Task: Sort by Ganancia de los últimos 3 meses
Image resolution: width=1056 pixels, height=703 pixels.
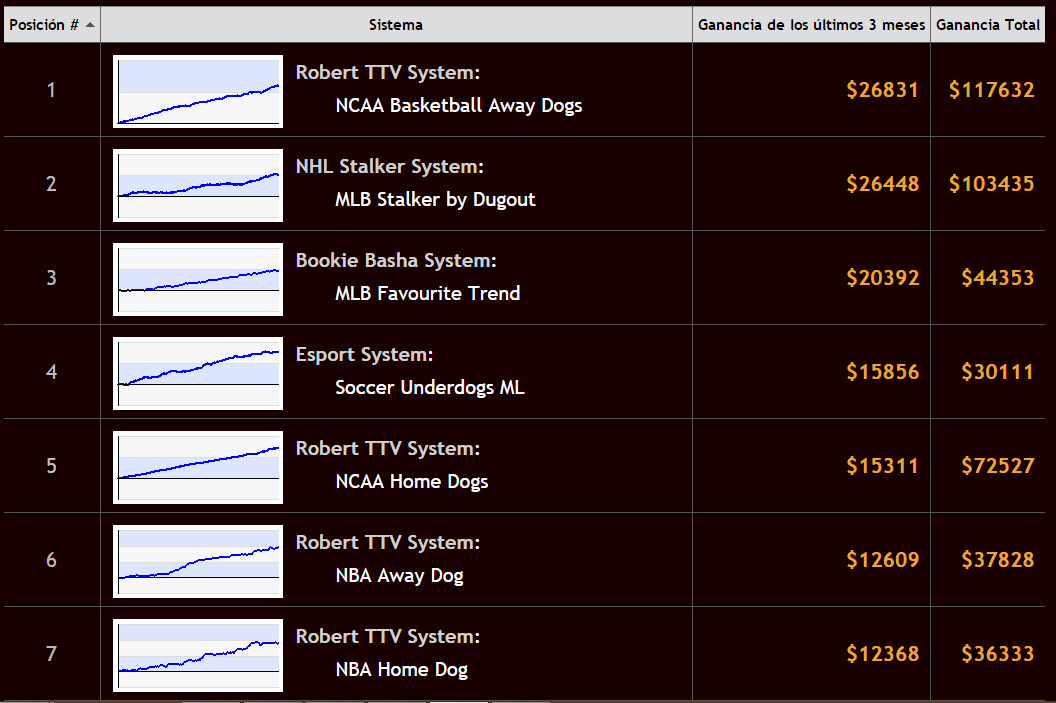Action: coord(812,25)
